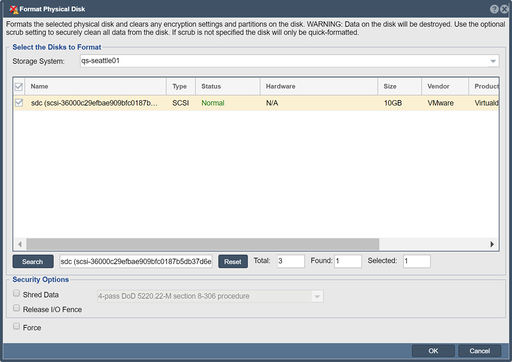Image resolution: width=512 pixels, height=362 pixels.
Task: Uncheck the sdc disk row checkbox
Action: (x=19, y=103)
